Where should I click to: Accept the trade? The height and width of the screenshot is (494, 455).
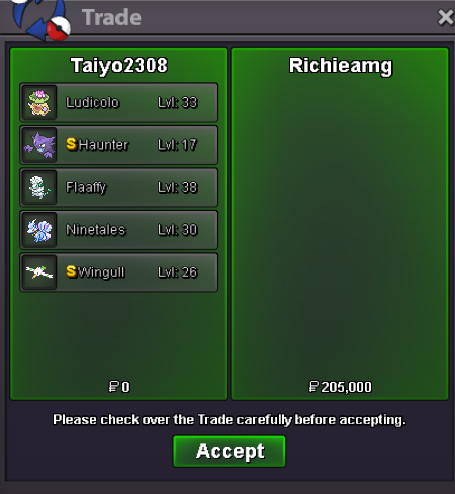tap(229, 451)
